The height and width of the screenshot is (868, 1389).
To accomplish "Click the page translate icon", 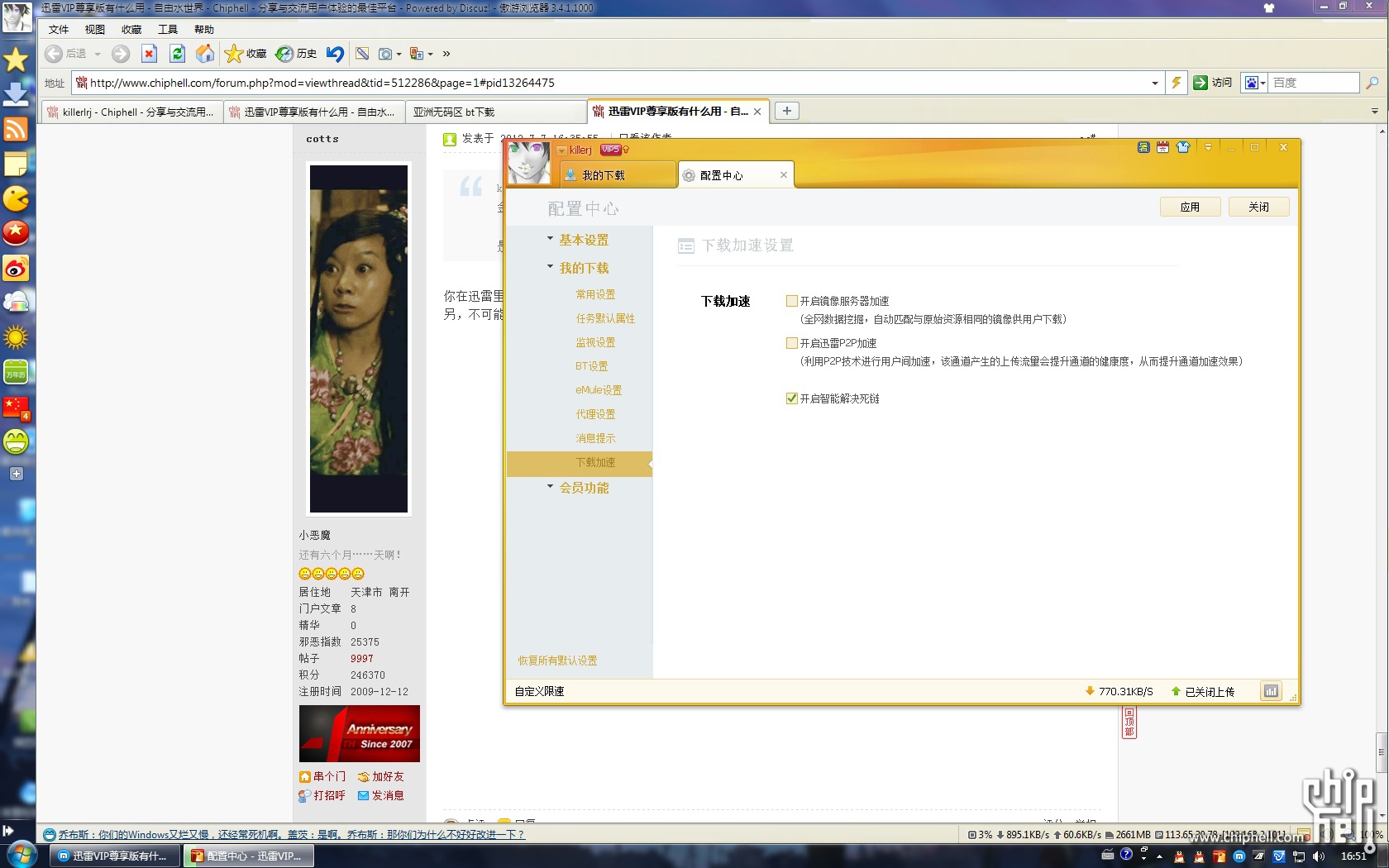I will (416, 54).
